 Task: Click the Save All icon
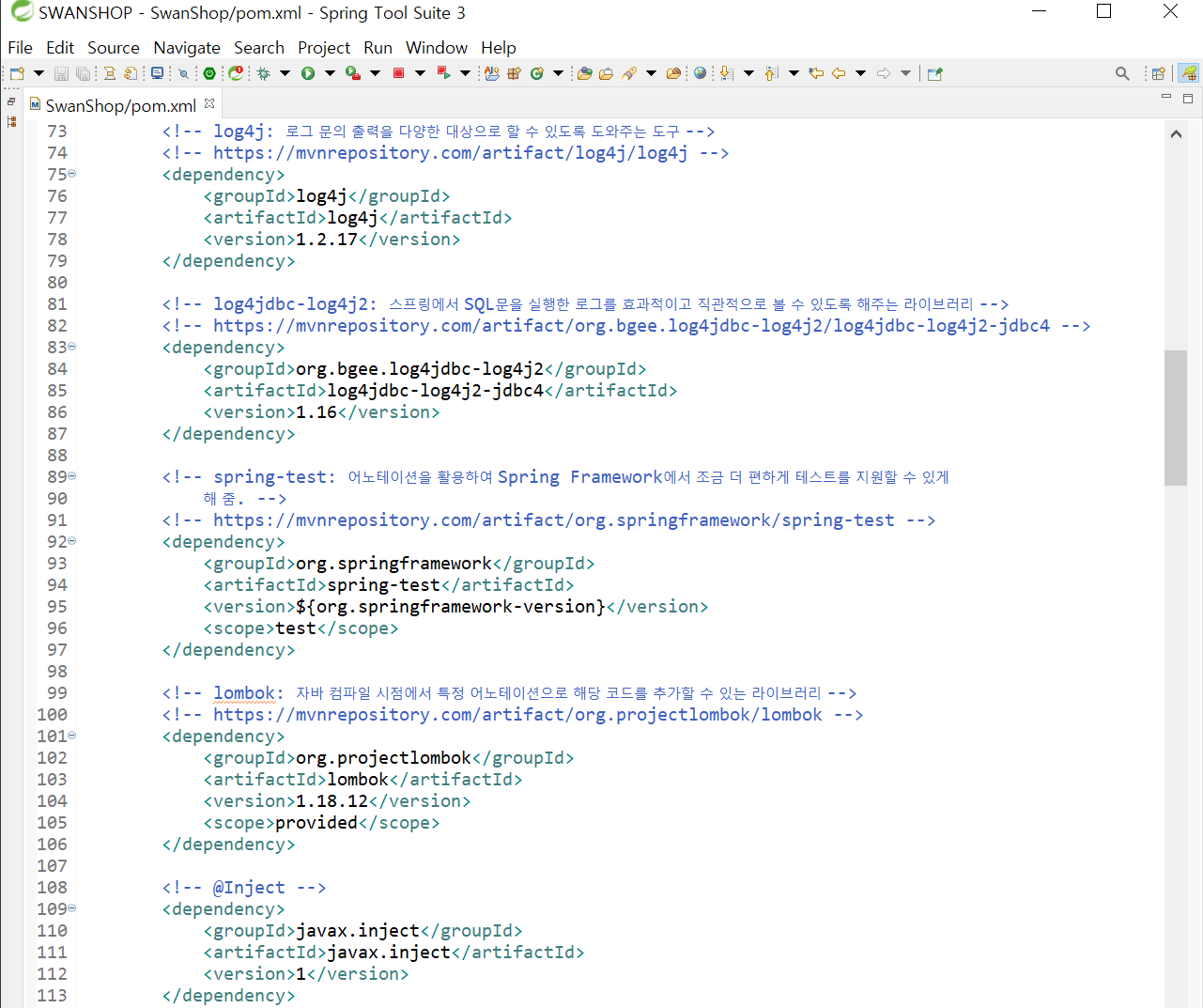[84, 73]
